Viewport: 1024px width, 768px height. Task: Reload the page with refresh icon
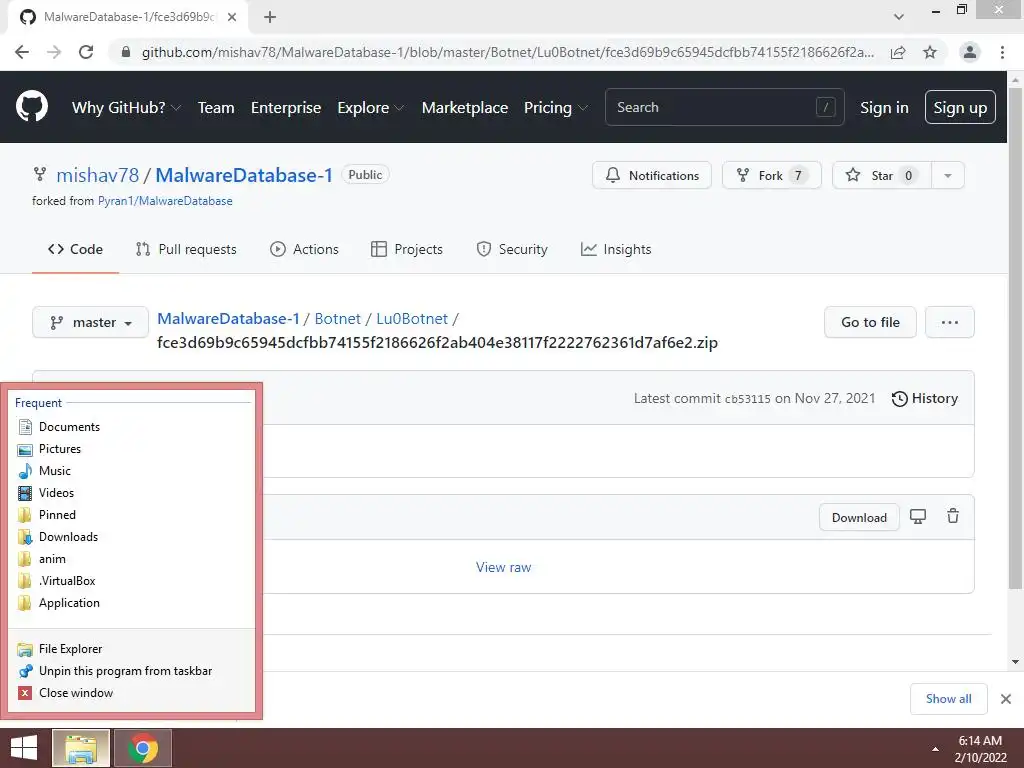pyautogui.click(x=86, y=52)
